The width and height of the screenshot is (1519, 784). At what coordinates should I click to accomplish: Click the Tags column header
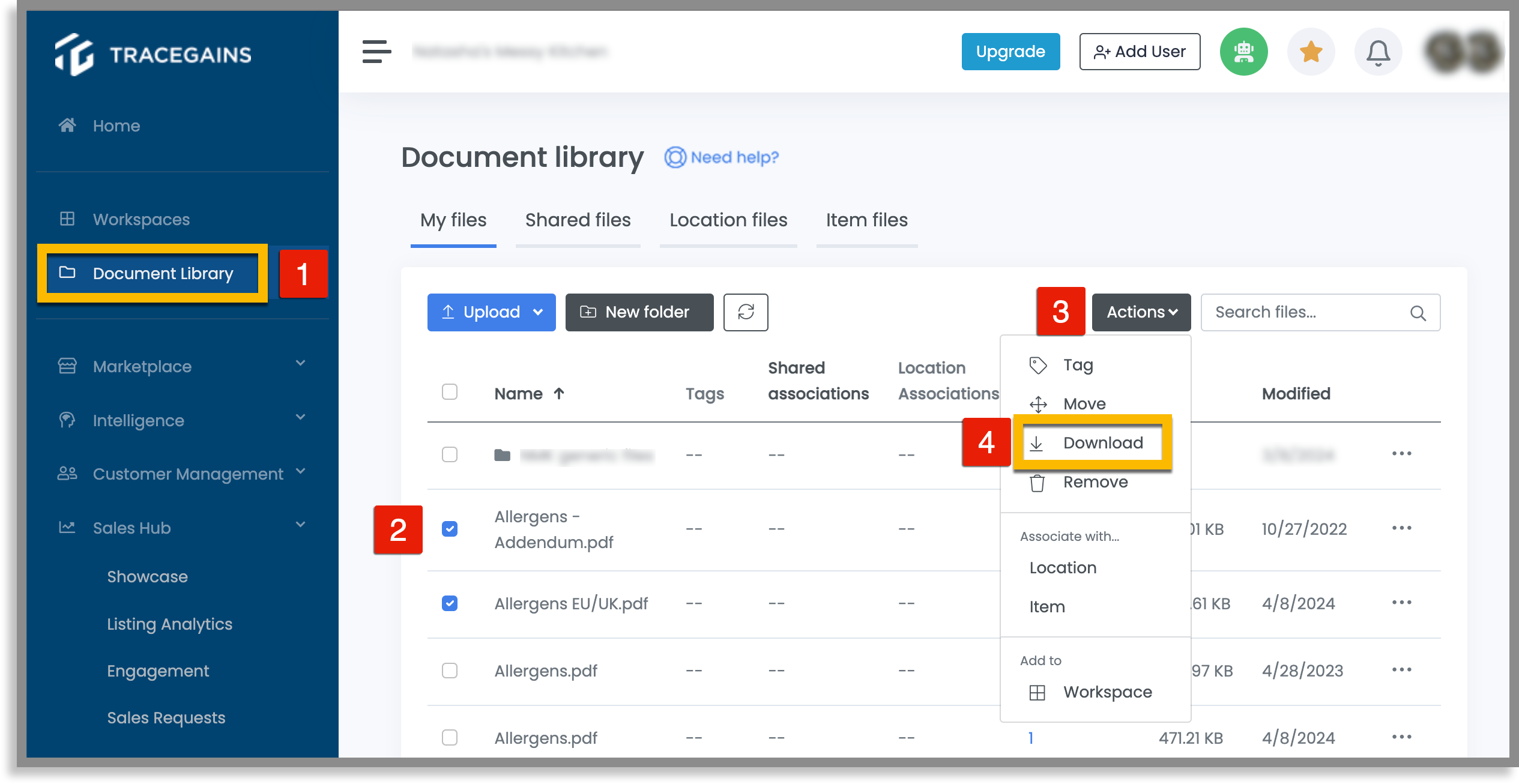[x=704, y=394]
